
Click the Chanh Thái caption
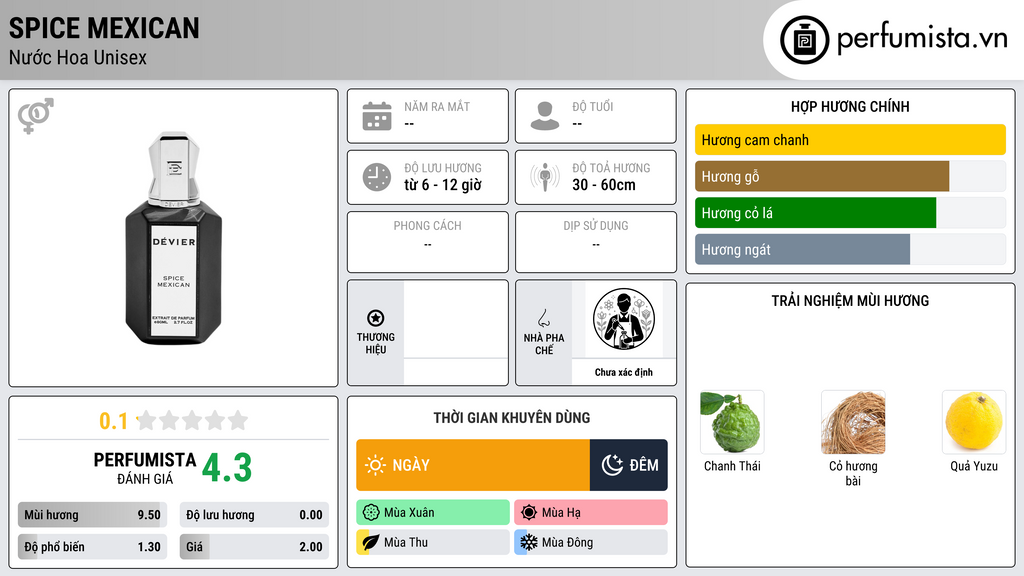coord(732,466)
